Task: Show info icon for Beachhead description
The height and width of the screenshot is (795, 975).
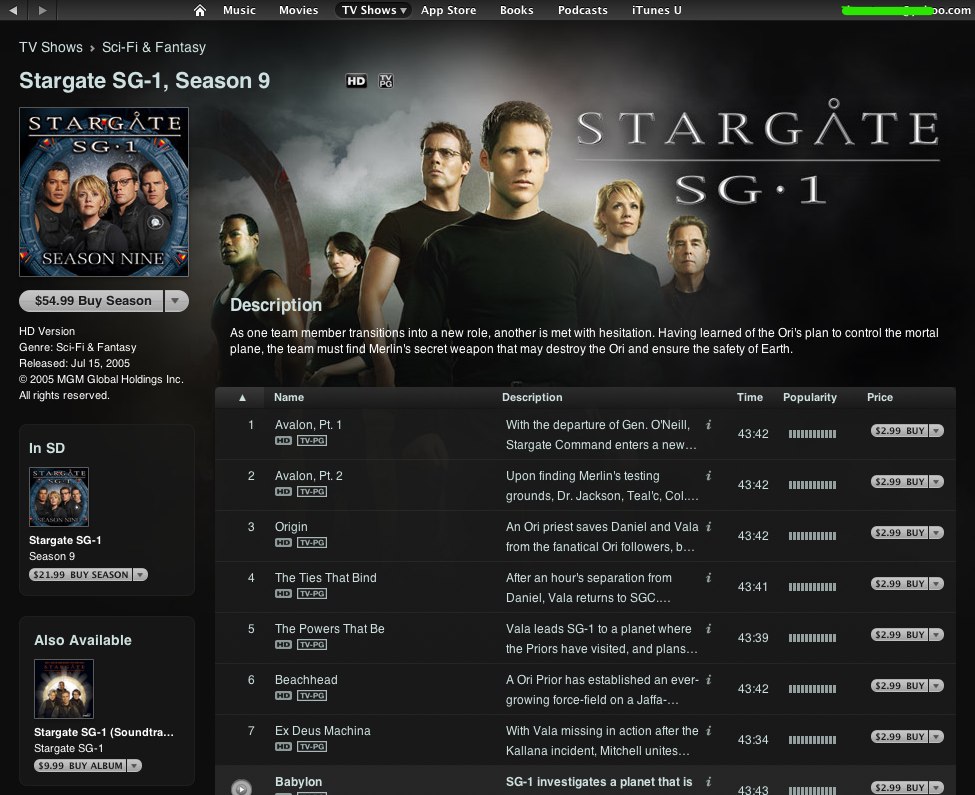Action: 708,679
